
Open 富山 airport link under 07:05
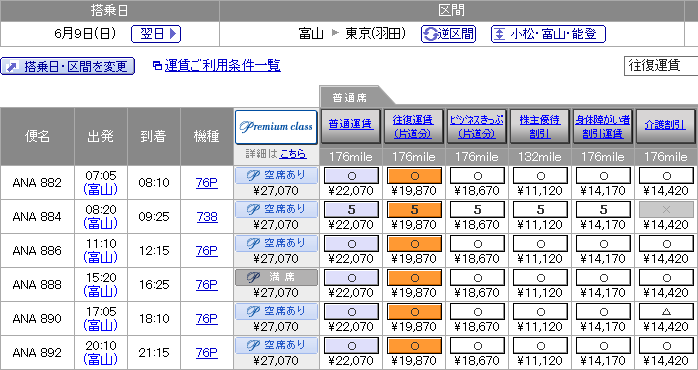101,190
